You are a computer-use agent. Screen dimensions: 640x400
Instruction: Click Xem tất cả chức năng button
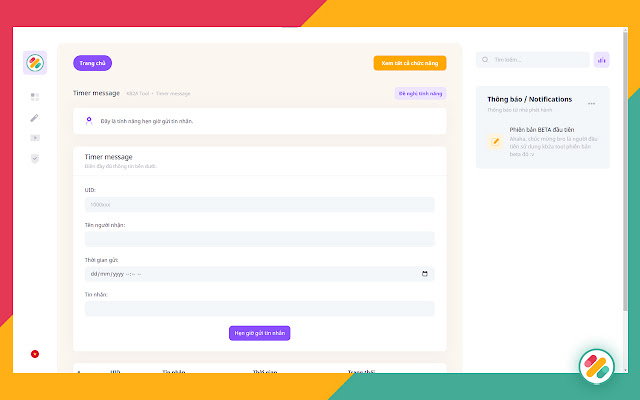[410, 63]
